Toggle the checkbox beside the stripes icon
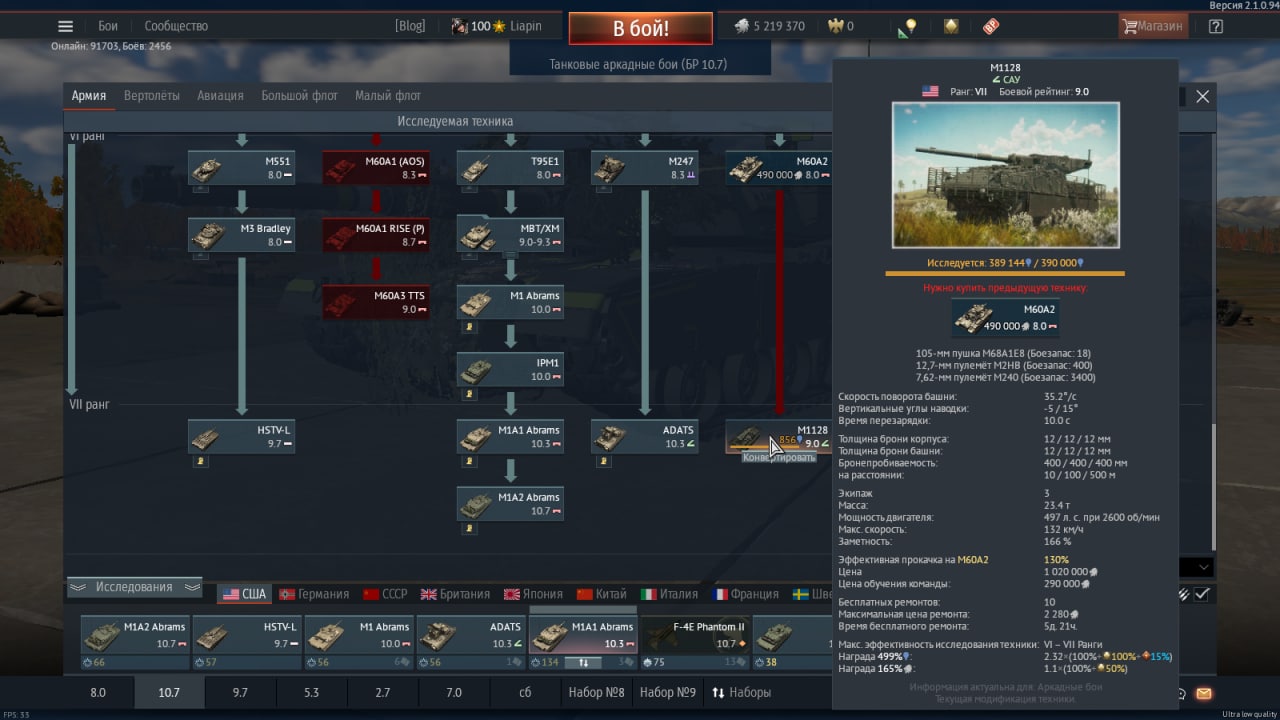Viewport: 1280px width, 720px height. click(x=1202, y=594)
